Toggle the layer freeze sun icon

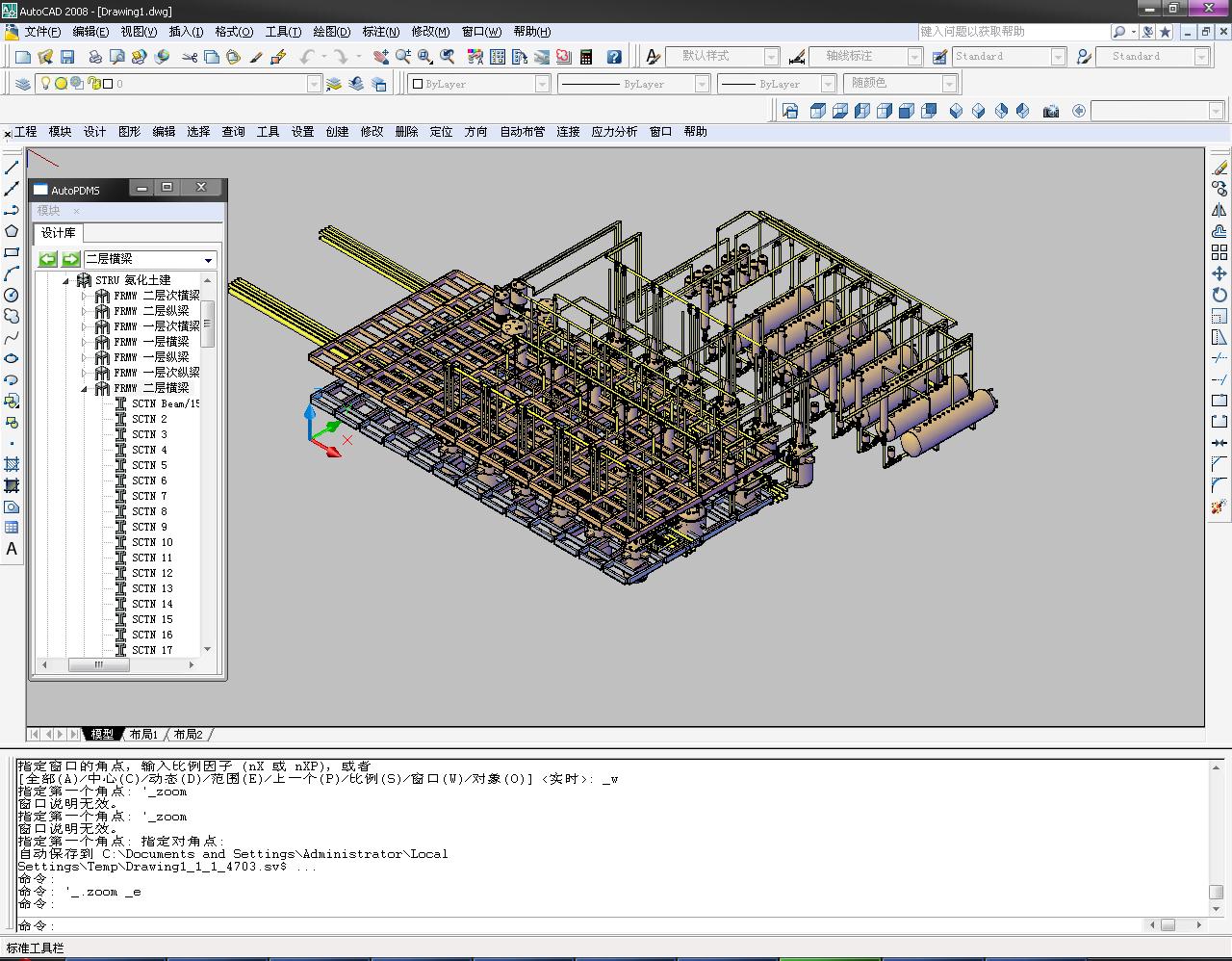coord(61,84)
